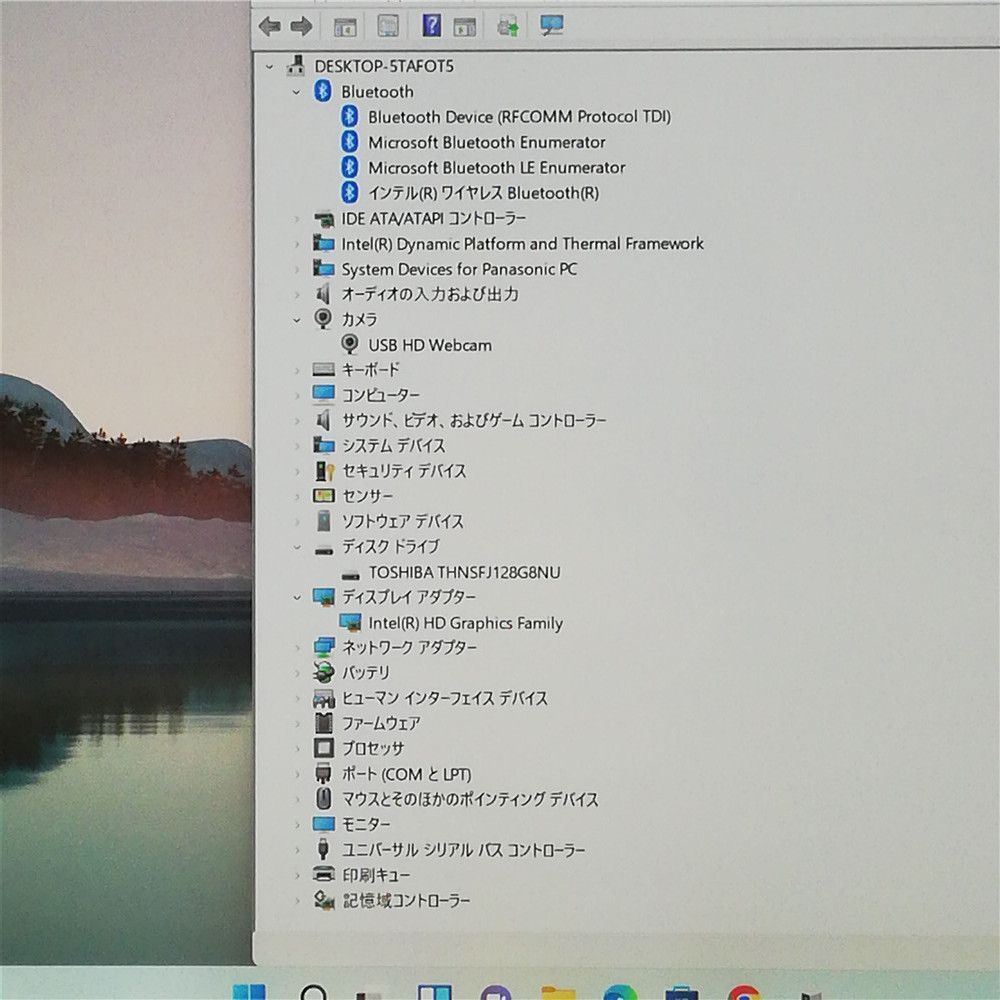Click the バッテリ battery icon
1000x1000 pixels.
(324, 672)
